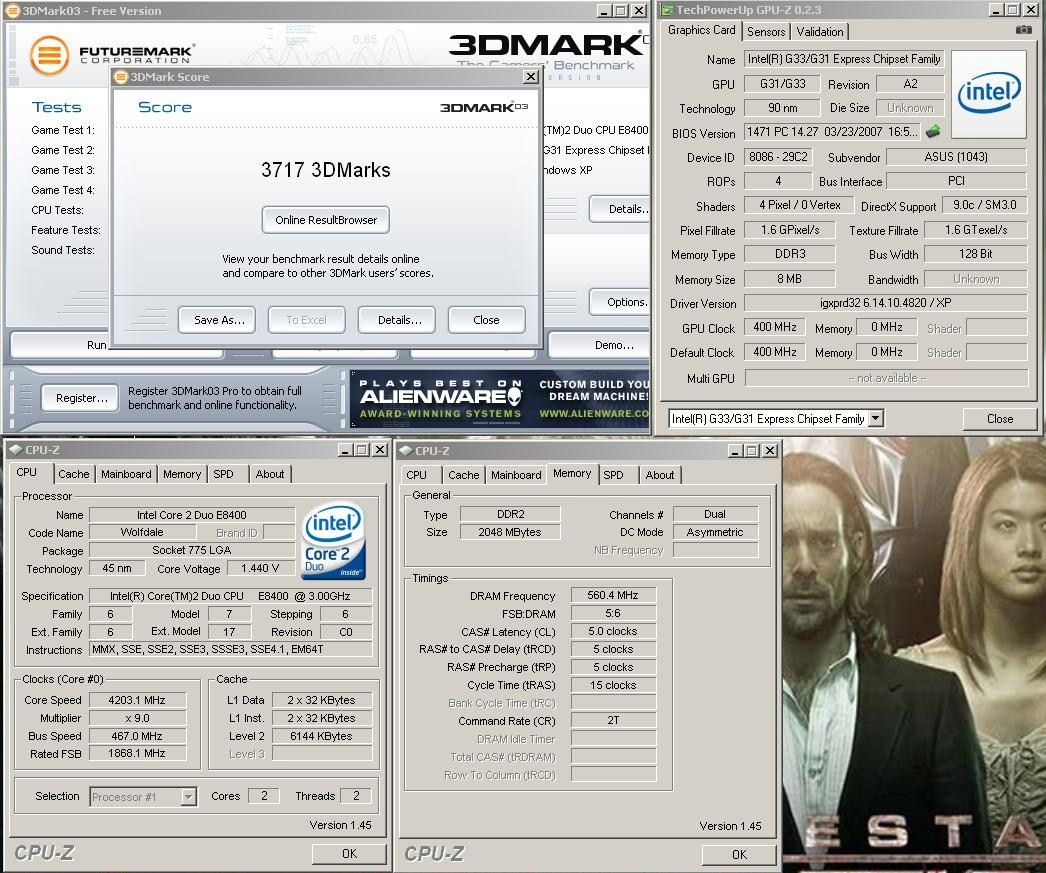Click OK in the right CPU-Z Memory window

click(x=739, y=854)
